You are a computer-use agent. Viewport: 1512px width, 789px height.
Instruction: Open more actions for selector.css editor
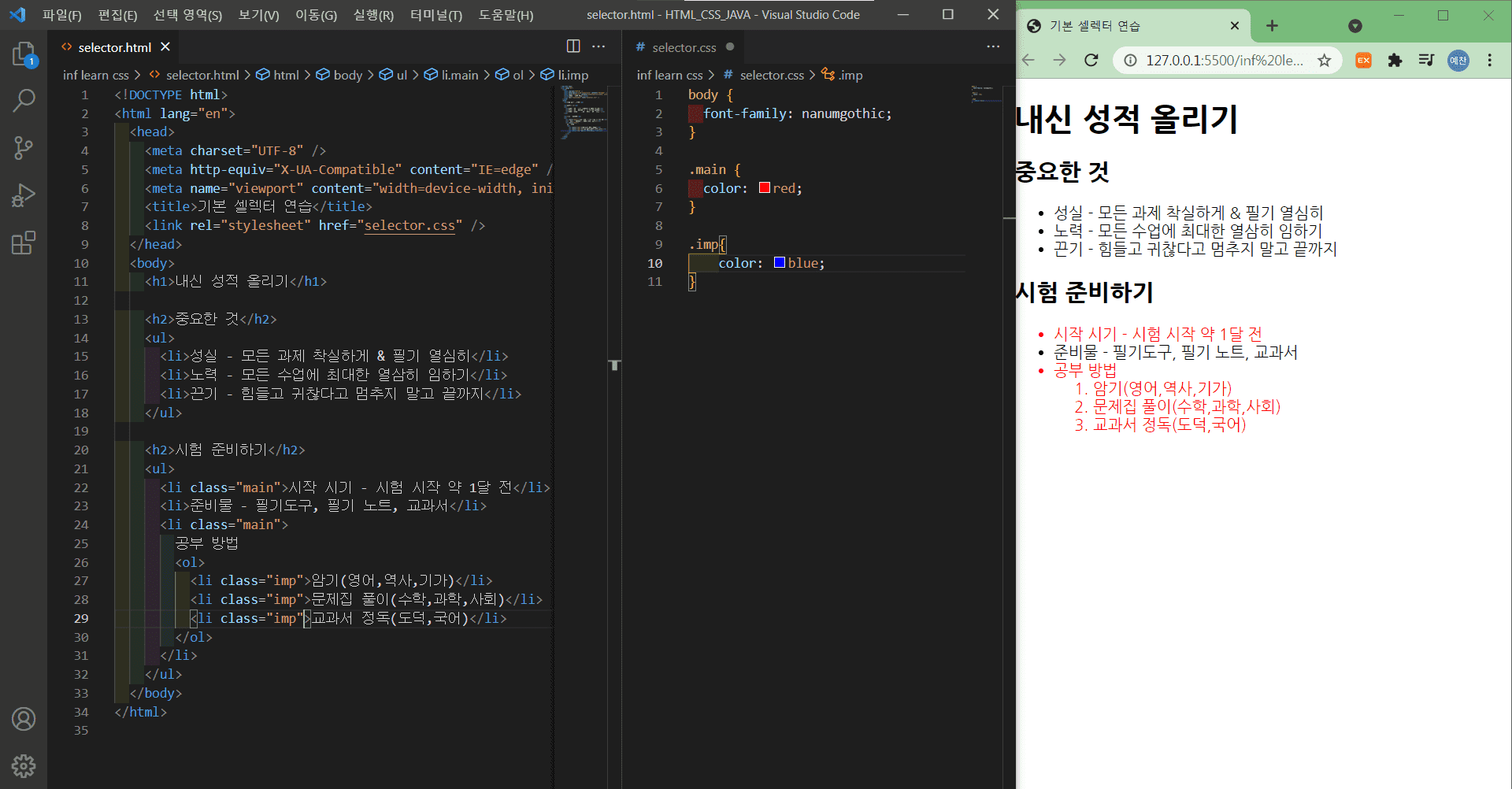pyautogui.click(x=993, y=46)
